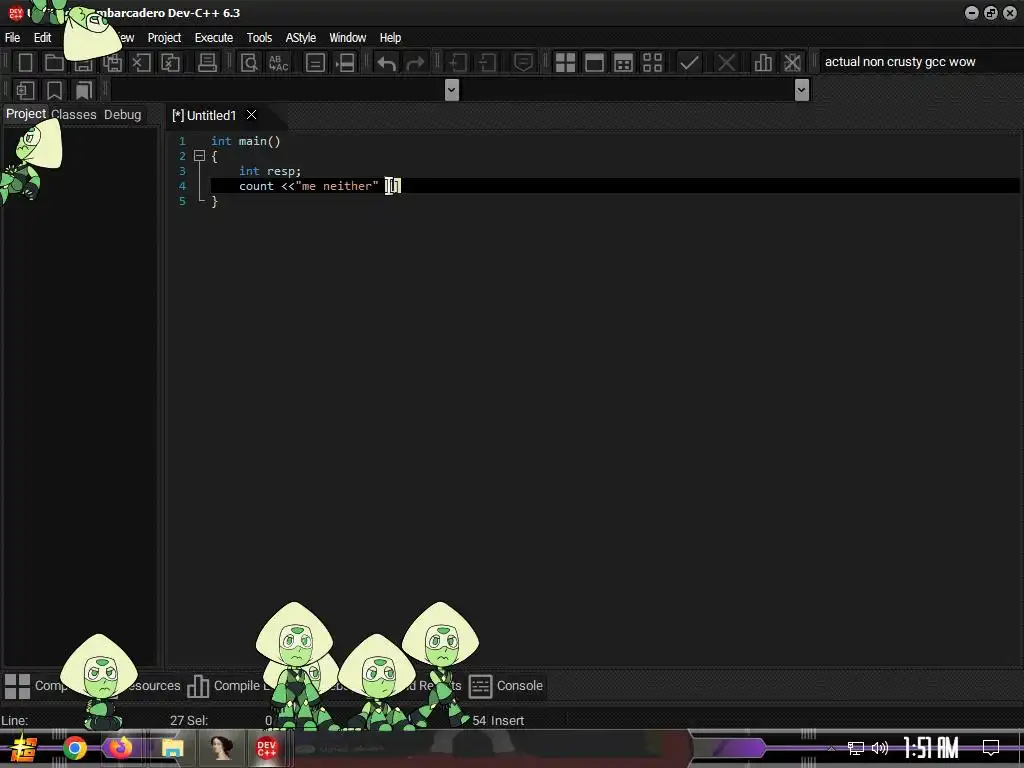Screen dimensions: 1024x768
Task: Start debugging with the checkmark icon
Action: click(x=689, y=63)
